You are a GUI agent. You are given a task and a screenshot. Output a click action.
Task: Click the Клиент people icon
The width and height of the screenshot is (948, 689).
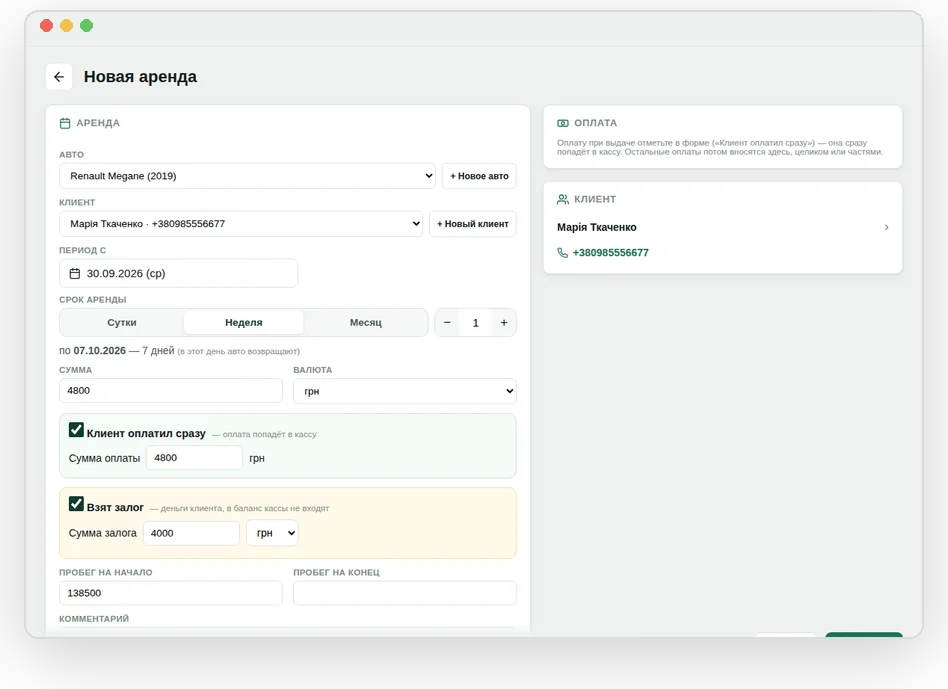(563, 199)
